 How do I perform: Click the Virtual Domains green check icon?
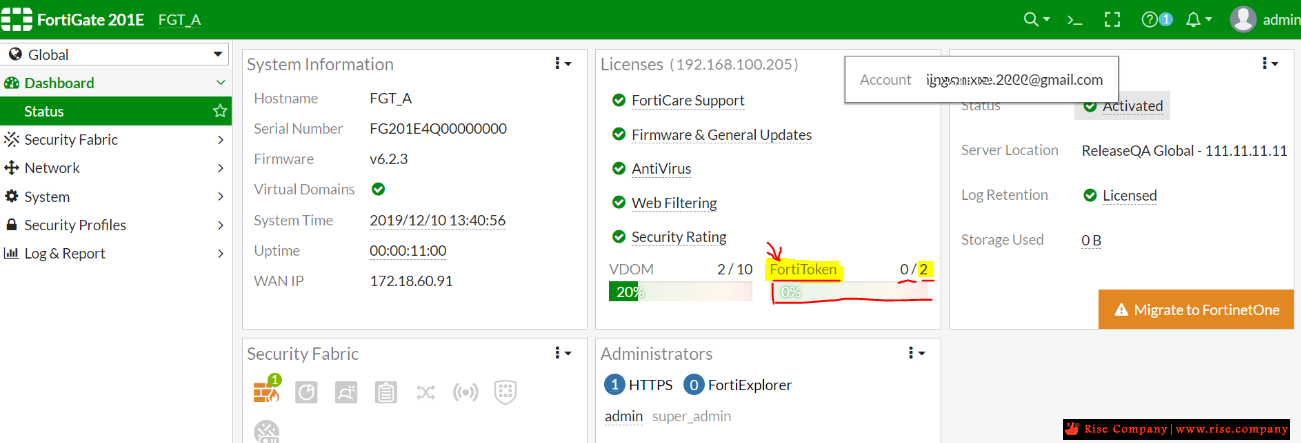378,189
